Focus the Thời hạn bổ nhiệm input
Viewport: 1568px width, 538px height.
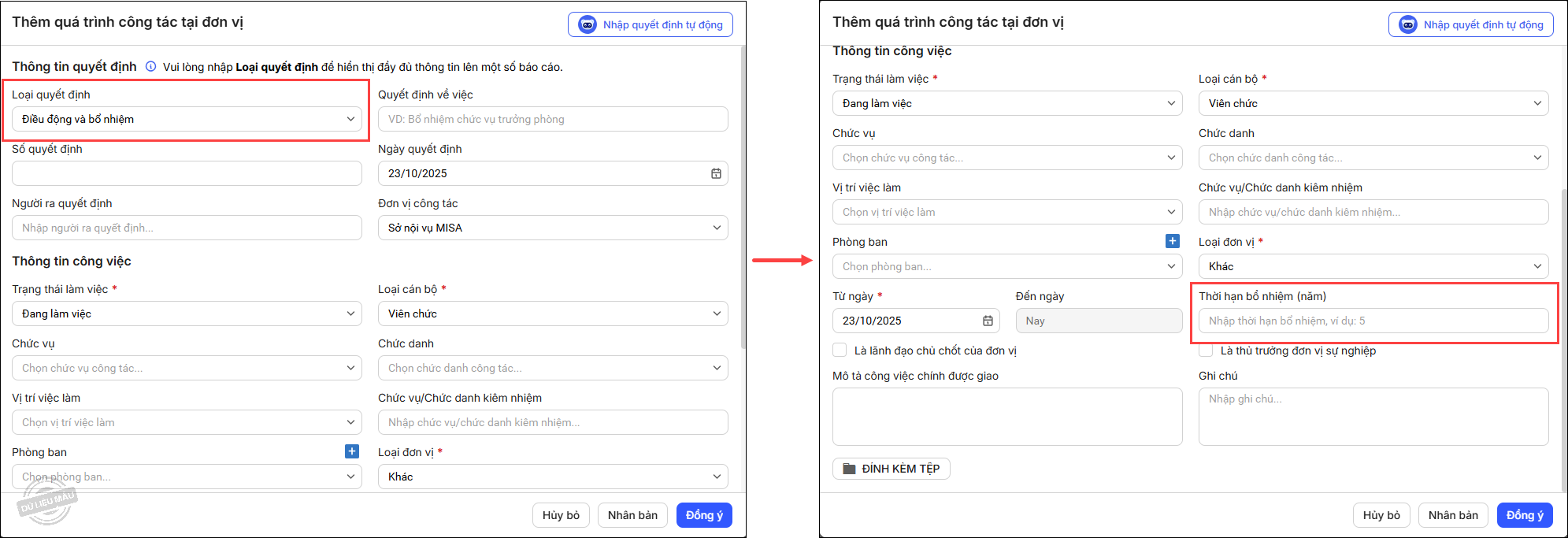tap(1373, 321)
